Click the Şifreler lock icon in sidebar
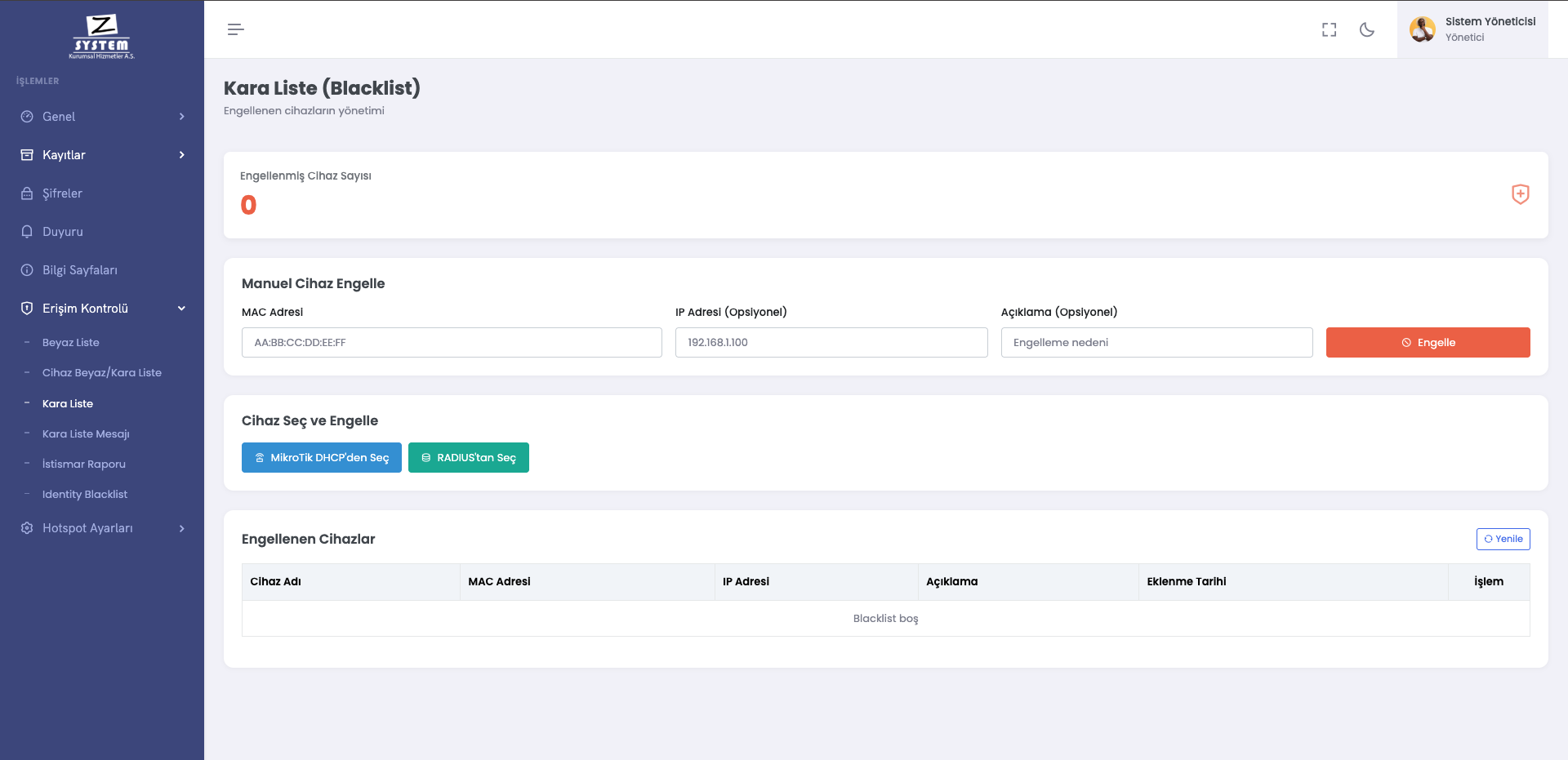 point(27,193)
